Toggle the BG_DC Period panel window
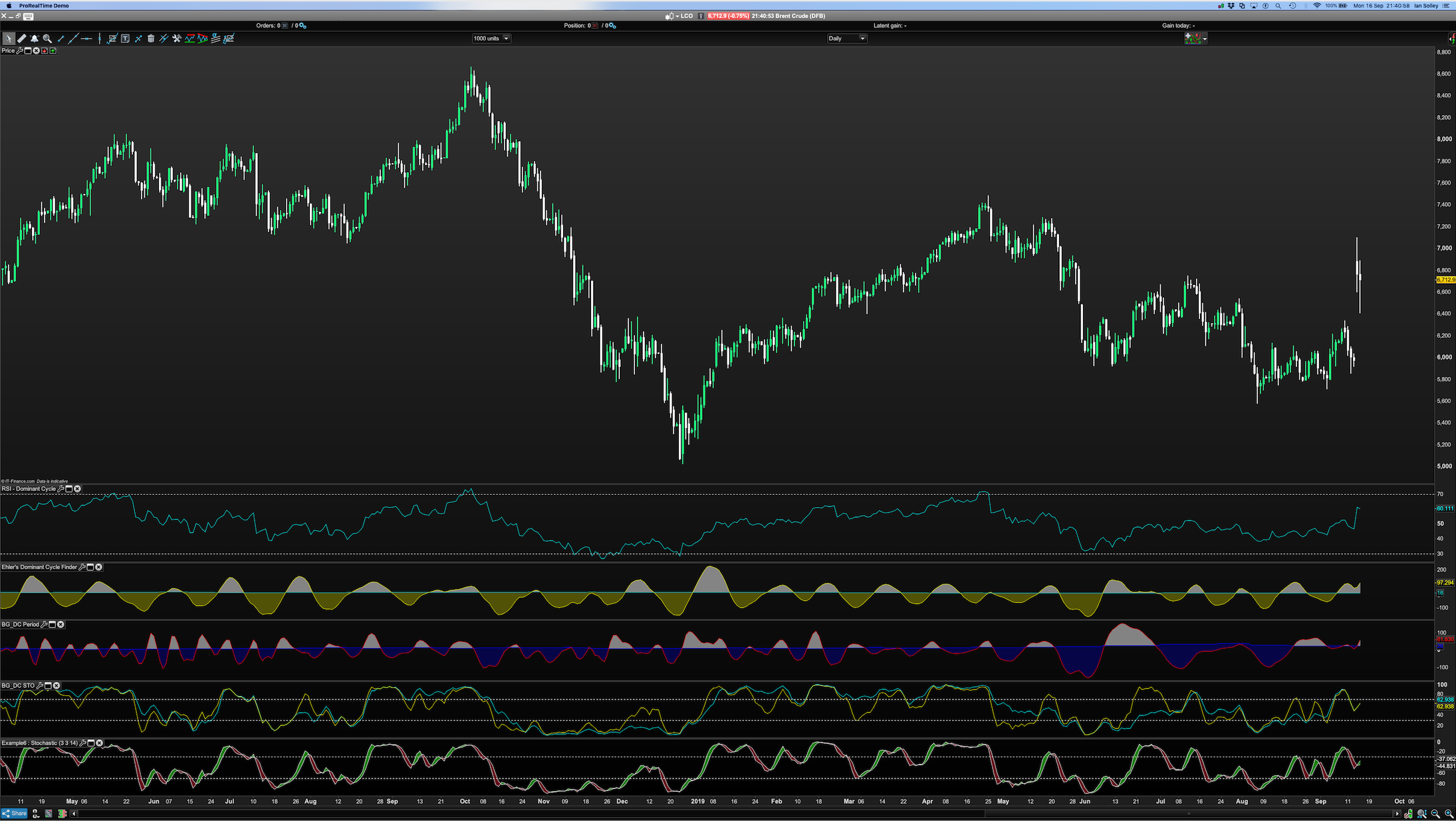 tap(53, 624)
